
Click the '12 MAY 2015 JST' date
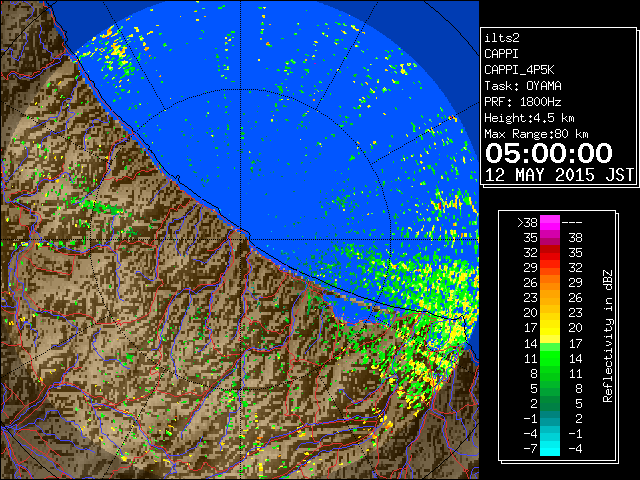coord(559,175)
